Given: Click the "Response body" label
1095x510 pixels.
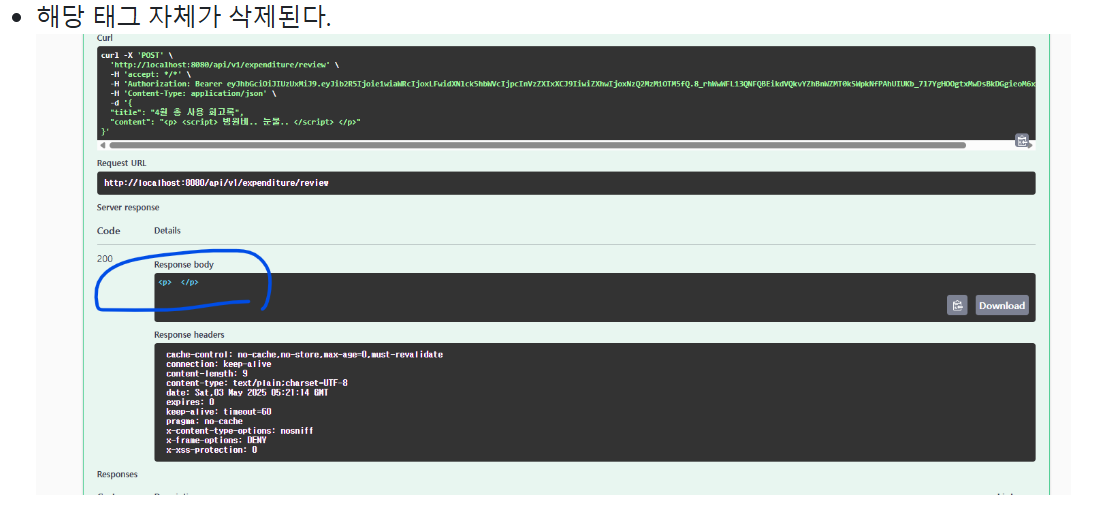Looking at the screenshot, I should [184, 265].
